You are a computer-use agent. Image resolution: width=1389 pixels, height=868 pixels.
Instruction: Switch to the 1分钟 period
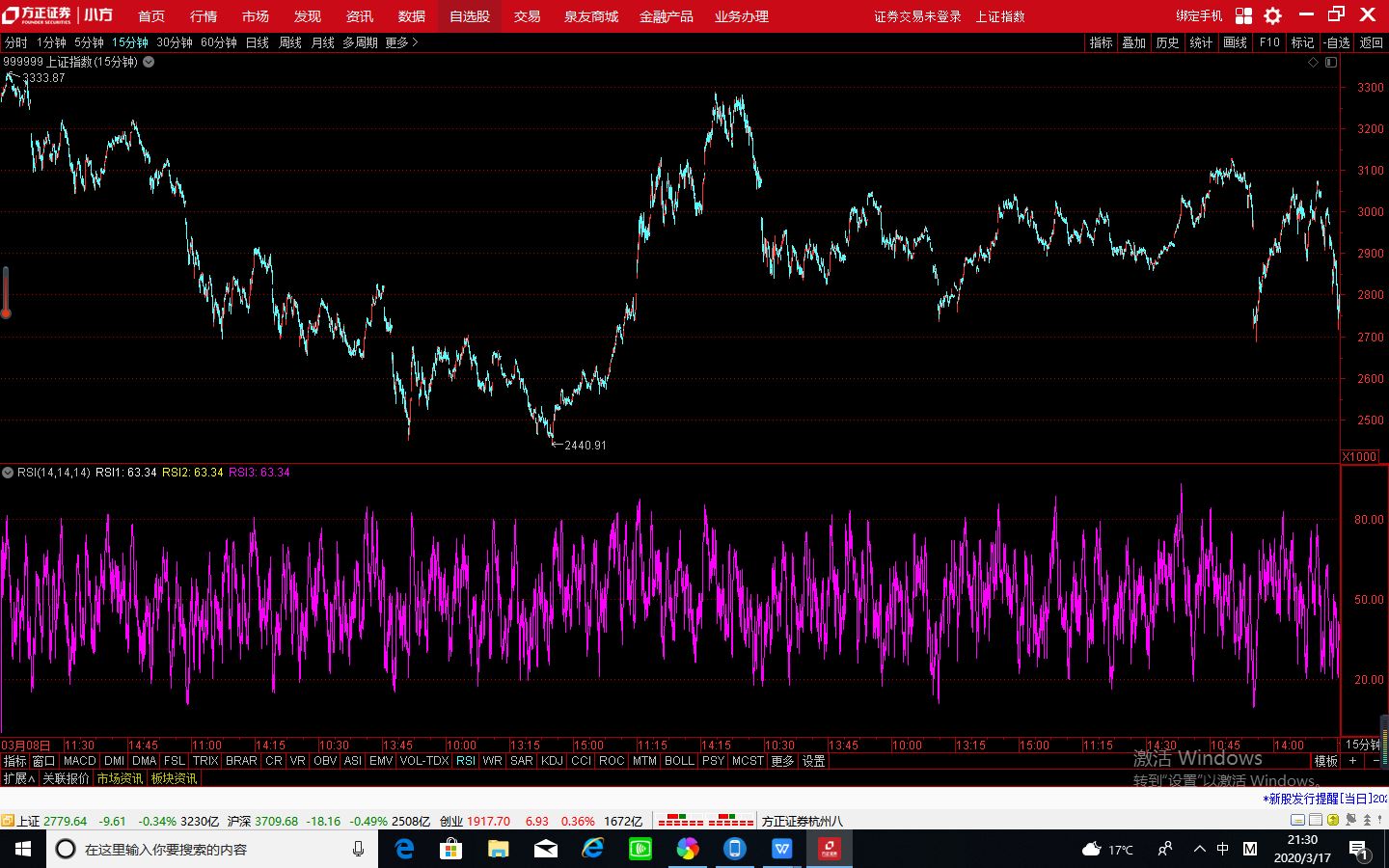[x=51, y=42]
